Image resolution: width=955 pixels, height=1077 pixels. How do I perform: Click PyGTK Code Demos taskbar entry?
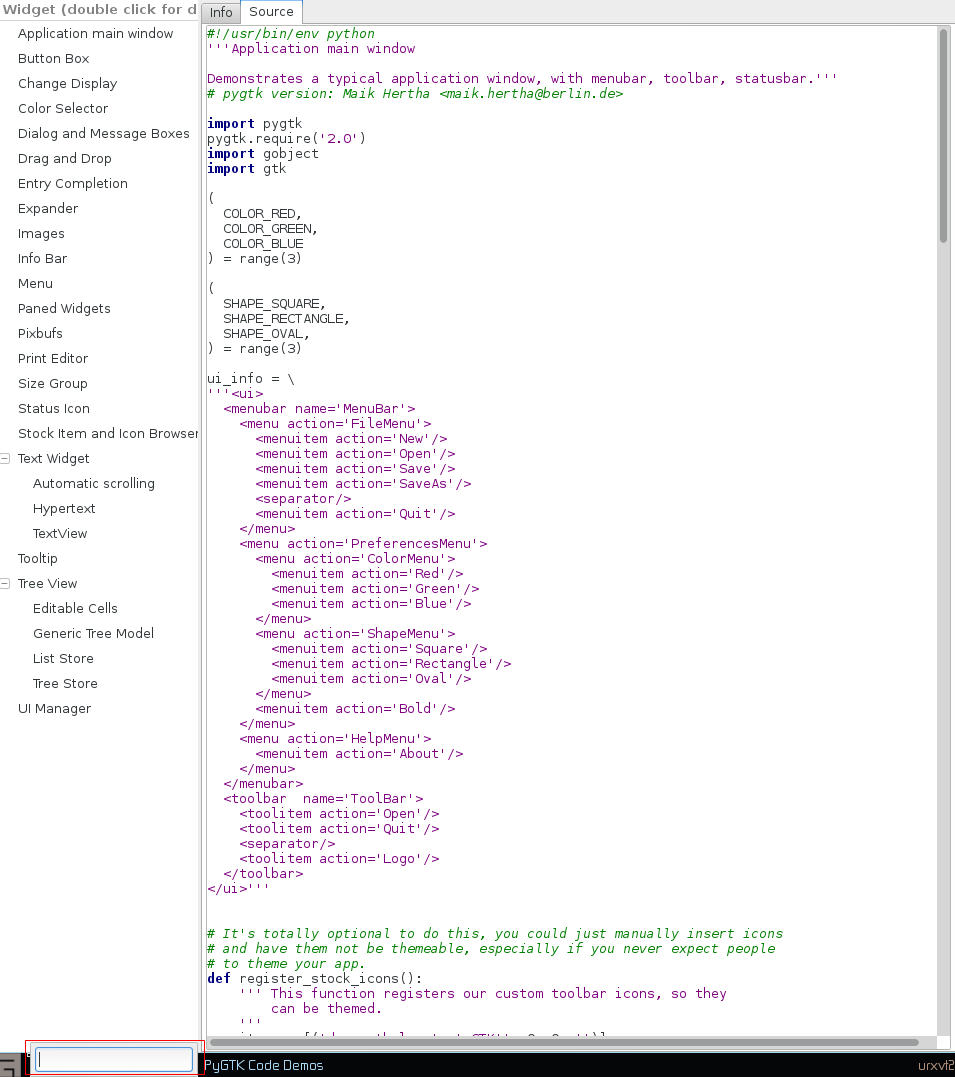[x=263, y=1065]
